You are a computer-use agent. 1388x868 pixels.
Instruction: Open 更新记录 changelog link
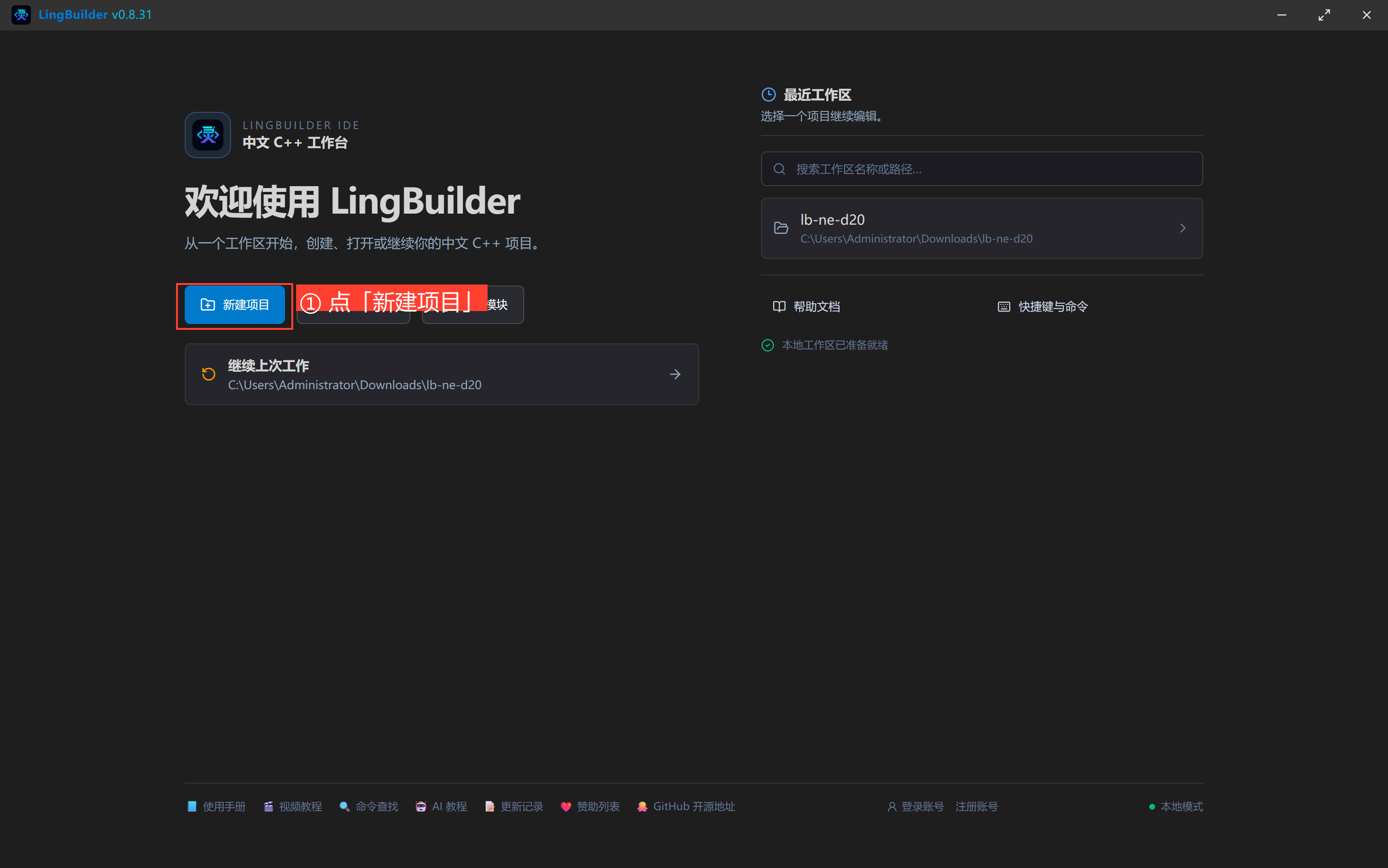[x=514, y=807]
